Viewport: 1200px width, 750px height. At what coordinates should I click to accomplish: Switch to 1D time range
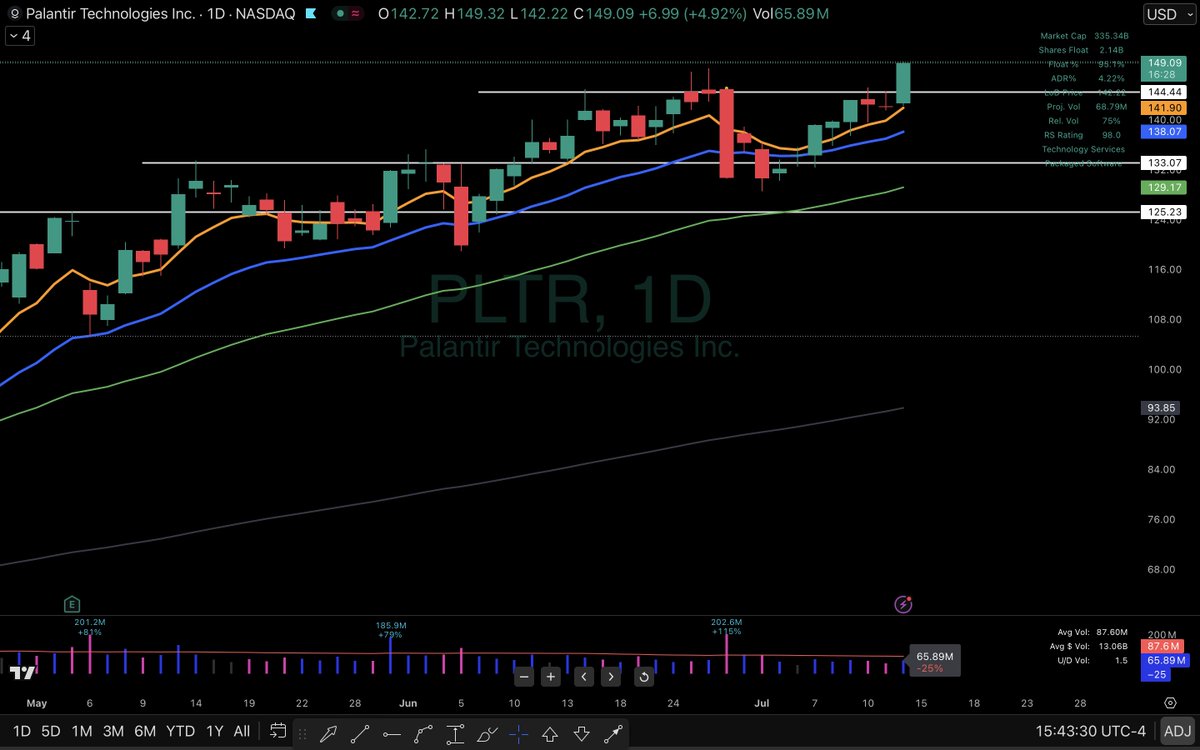[22, 731]
